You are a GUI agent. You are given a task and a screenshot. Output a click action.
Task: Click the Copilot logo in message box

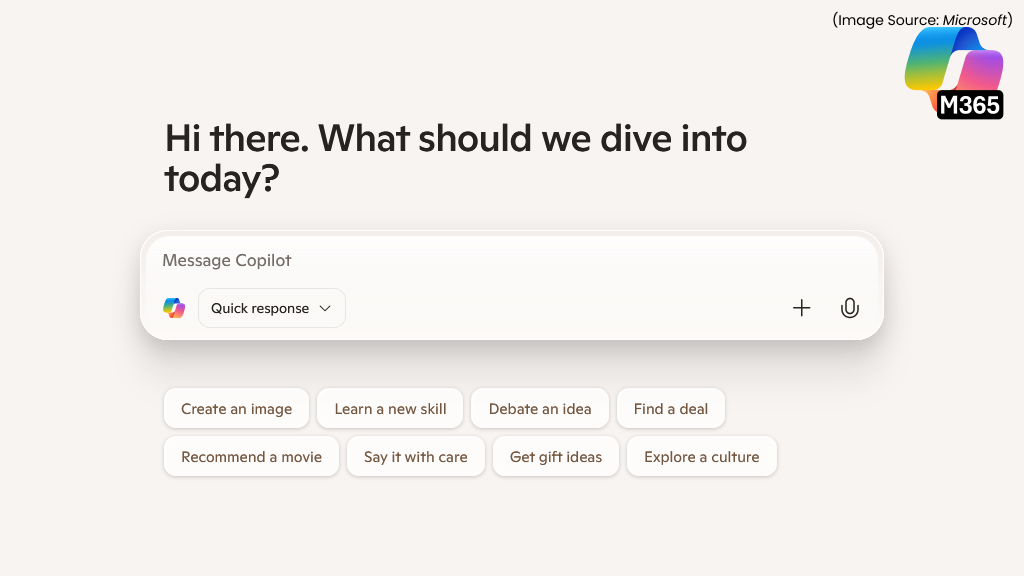click(x=174, y=308)
